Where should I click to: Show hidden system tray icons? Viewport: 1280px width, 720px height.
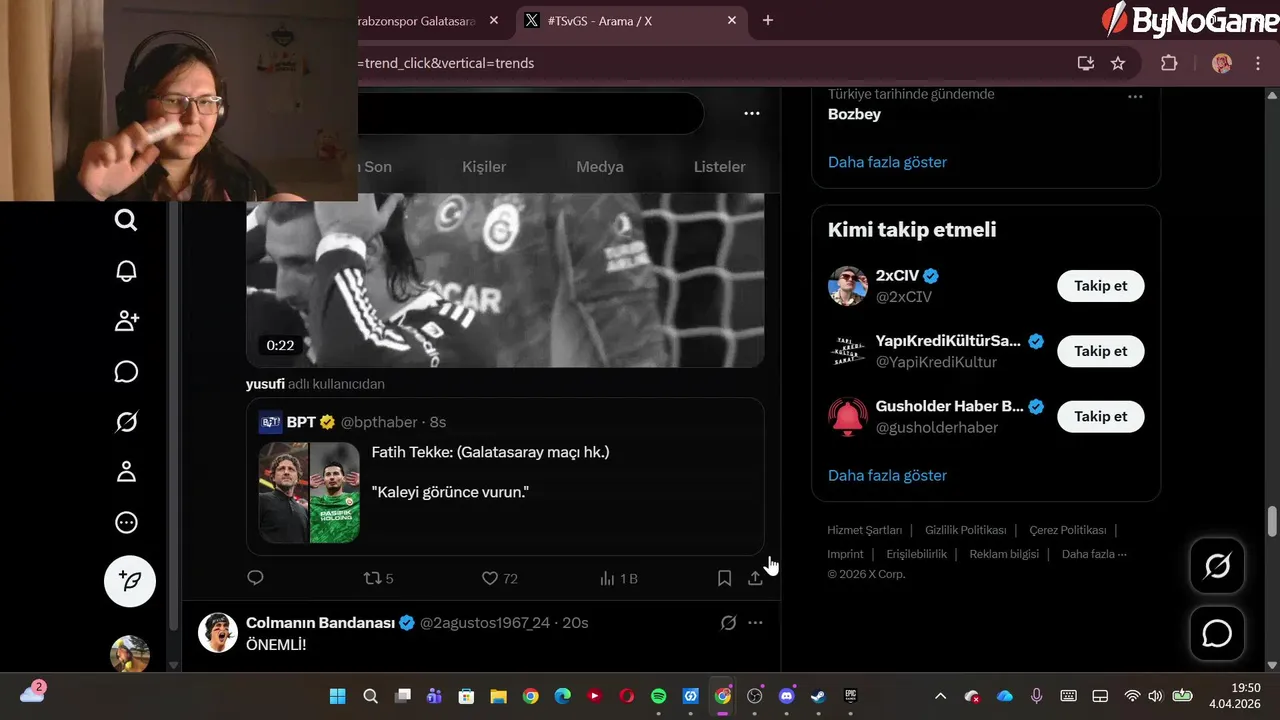point(940,696)
